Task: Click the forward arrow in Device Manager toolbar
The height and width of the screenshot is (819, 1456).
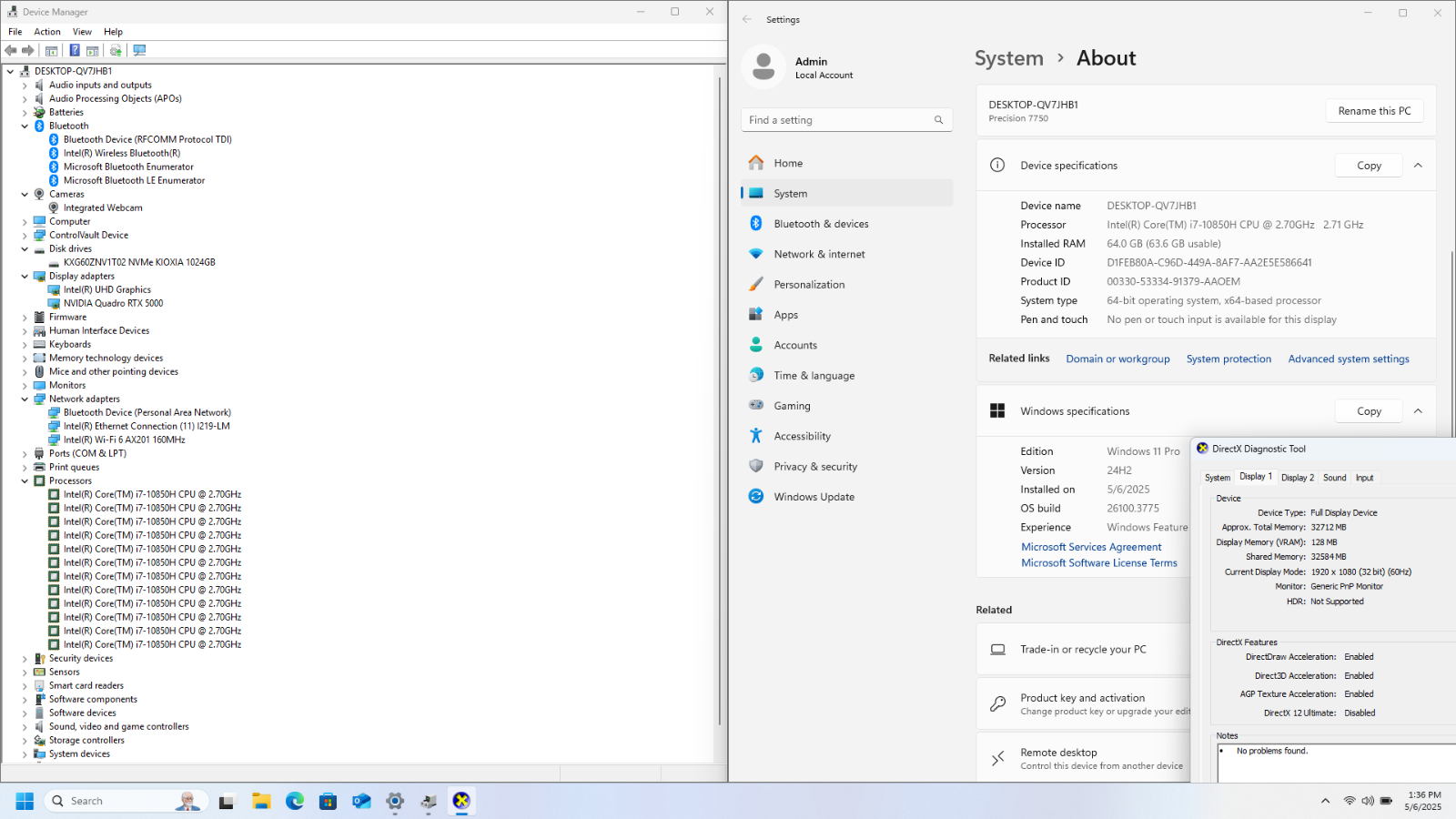Action: [28, 51]
